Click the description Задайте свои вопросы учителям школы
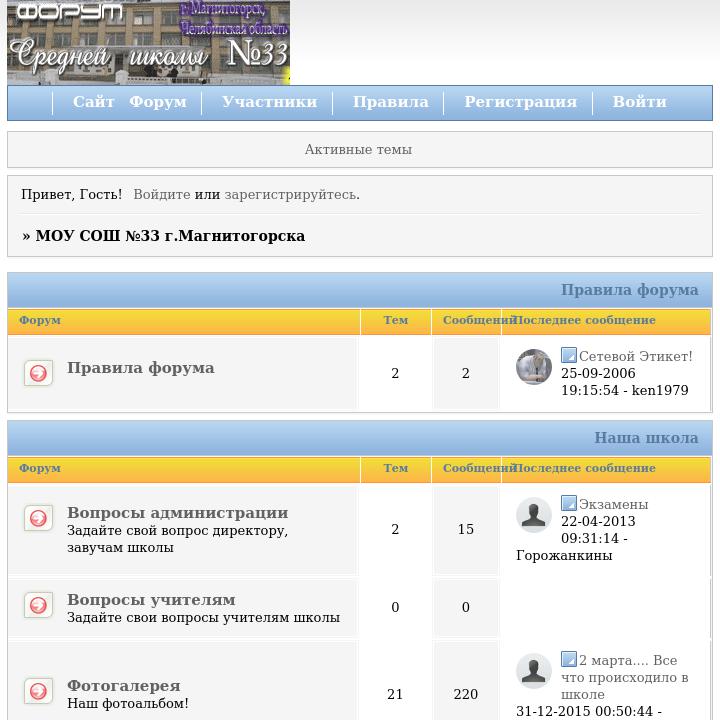The image size is (720, 720). pos(203,618)
